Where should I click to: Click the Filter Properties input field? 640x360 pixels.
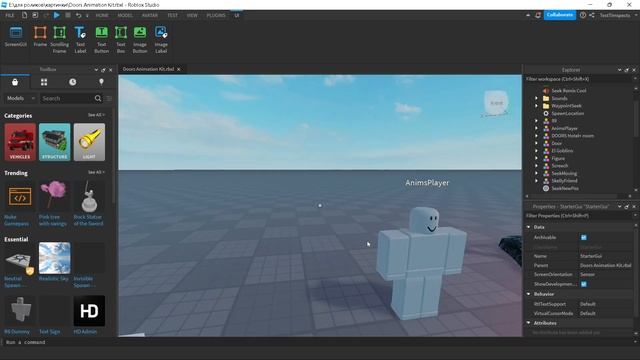[x=578, y=216]
